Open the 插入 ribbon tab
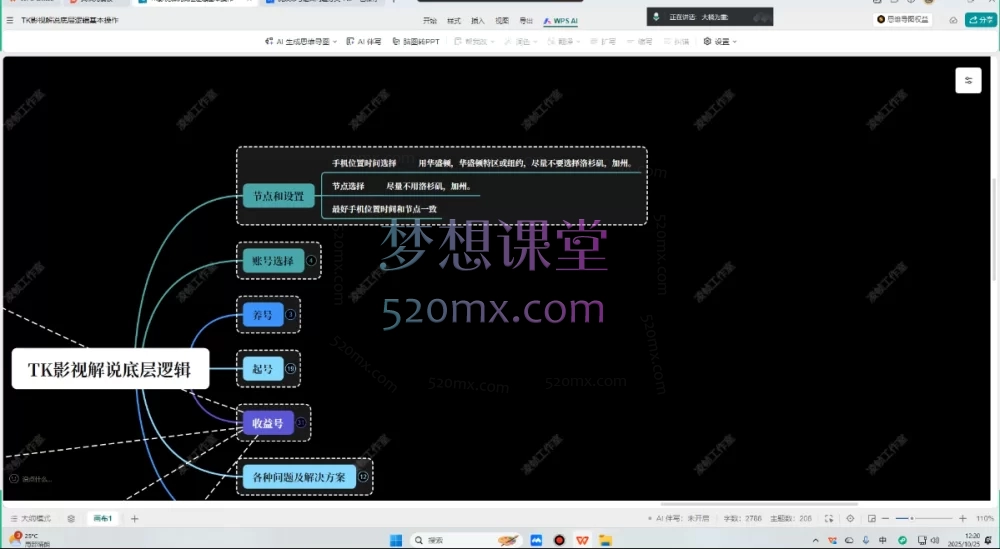This screenshot has height=549, width=1000. tap(478, 21)
